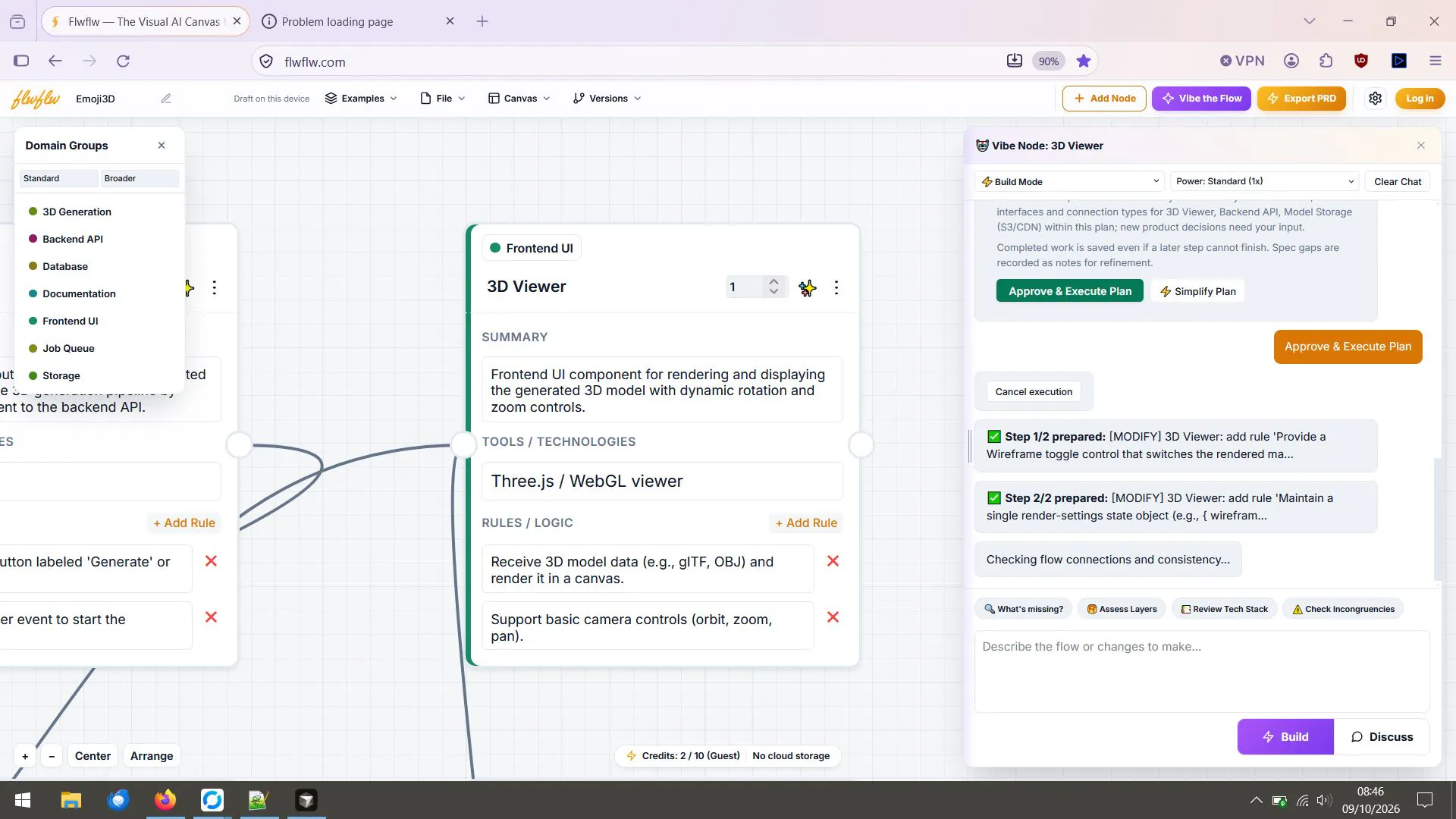Edit project name pencil icon
This screenshot has width=1456, height=819.
pos(165,99)
